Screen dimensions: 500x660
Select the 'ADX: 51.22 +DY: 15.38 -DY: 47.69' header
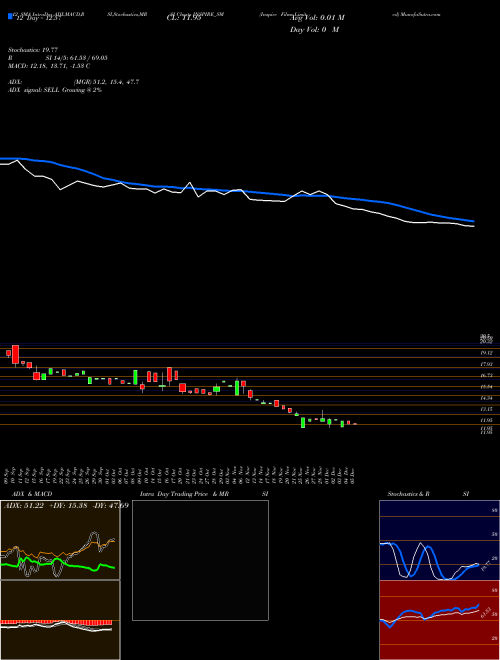[x=66, y=505]
